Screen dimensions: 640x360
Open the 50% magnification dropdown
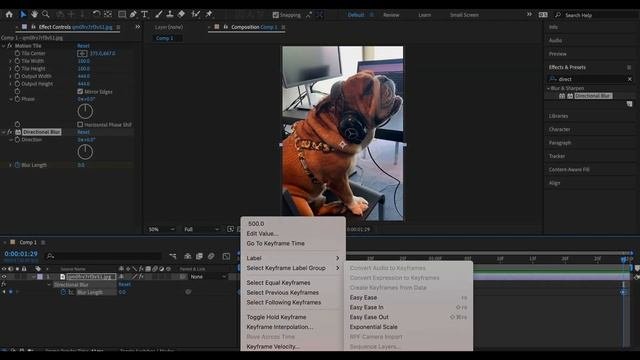pos(162,229)
